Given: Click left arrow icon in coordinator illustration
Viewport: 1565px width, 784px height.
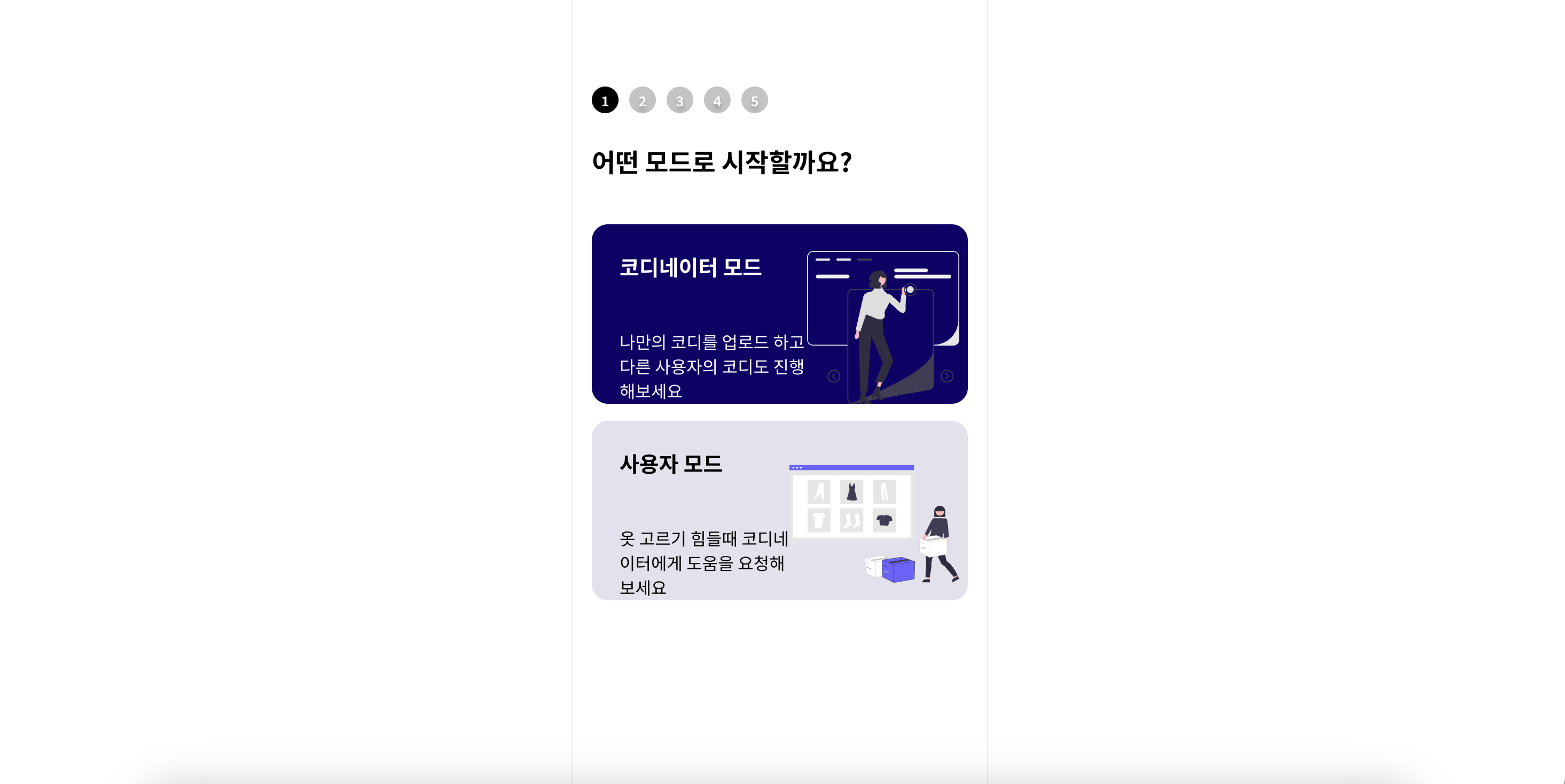Looking at the screenshot, I should pyautogui.click(x=834, y=377).
